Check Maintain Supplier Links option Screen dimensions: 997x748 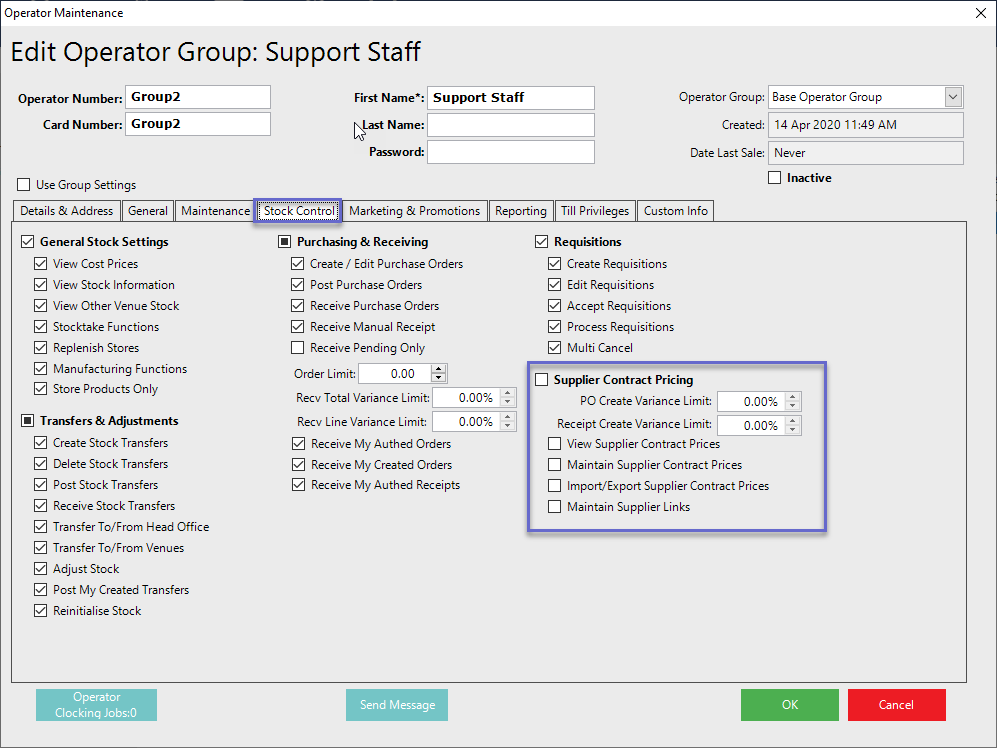555,507
